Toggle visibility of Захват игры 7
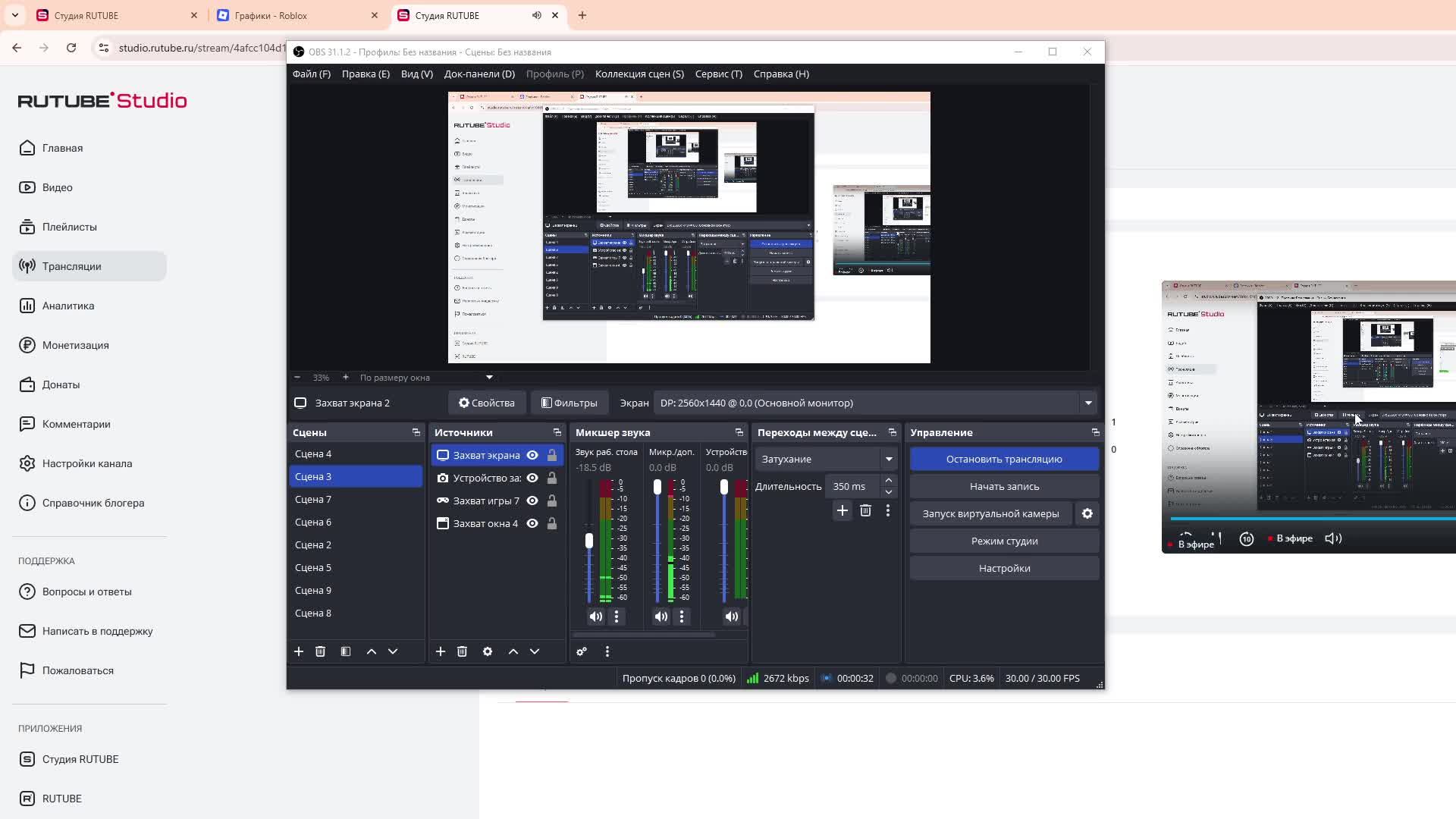The width and height of the screenshot is (1456, 819). [x=532, y=500]
